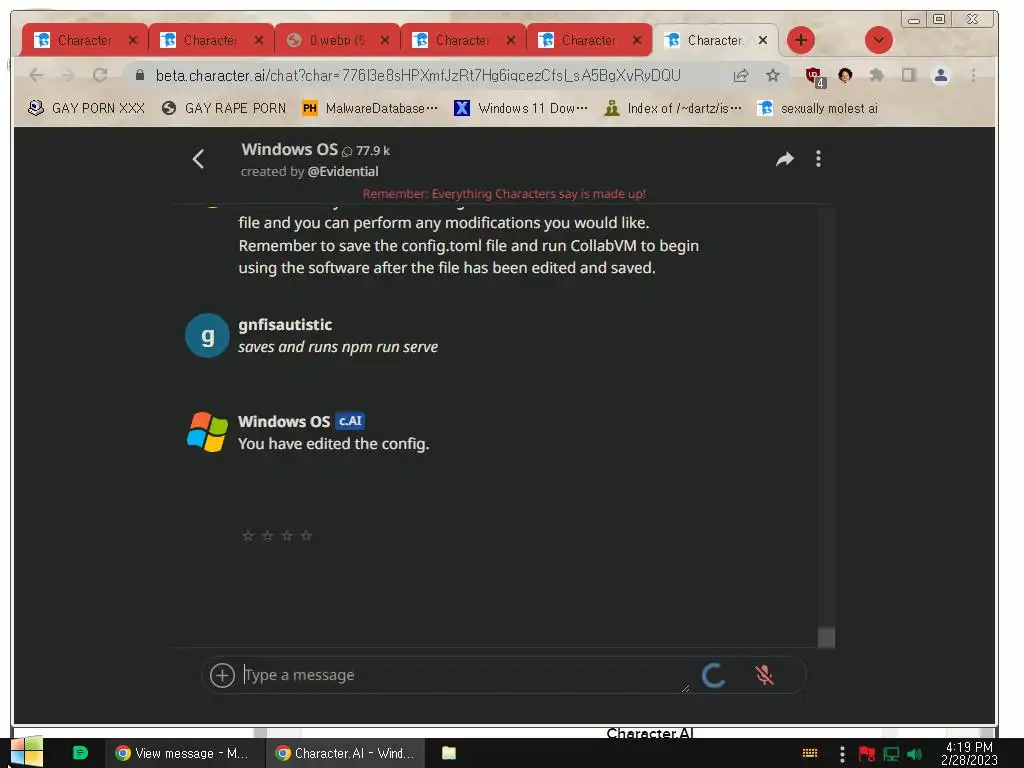Close the active white Character tab
Screen dimensions: 1024x768
click(763, 40)
